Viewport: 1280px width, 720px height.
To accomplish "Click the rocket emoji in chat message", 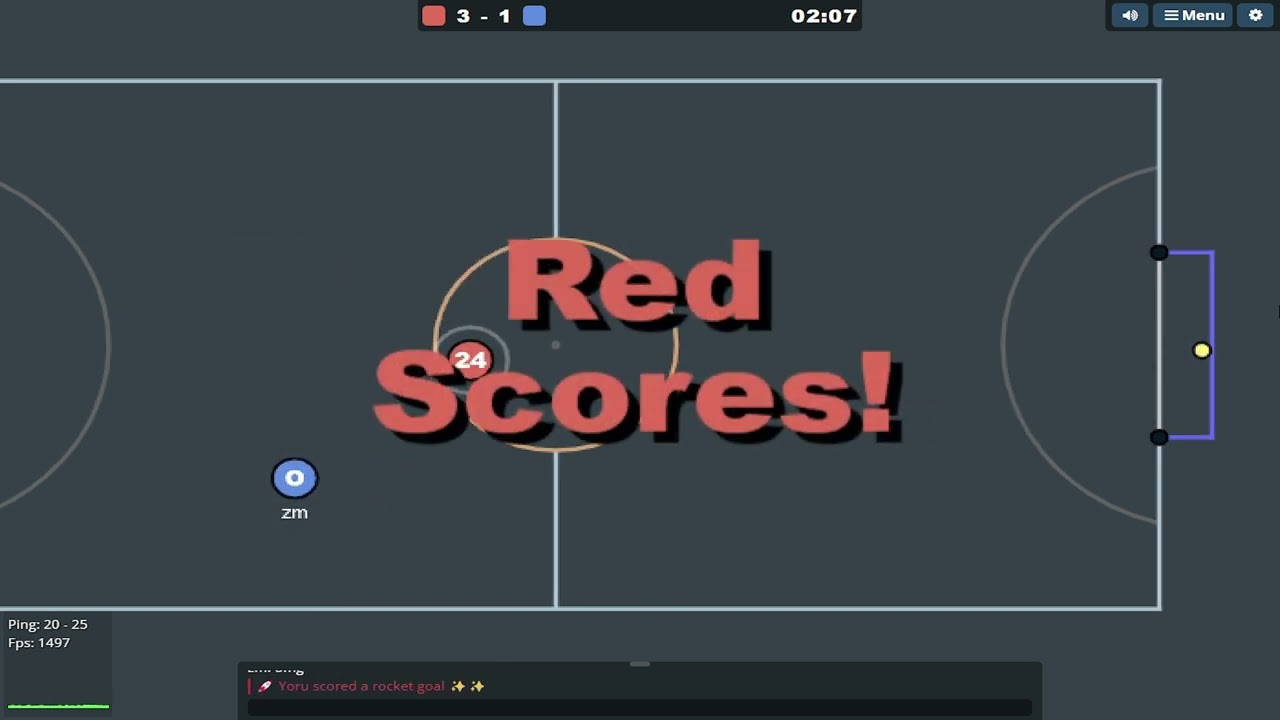I will pos(265,686).
